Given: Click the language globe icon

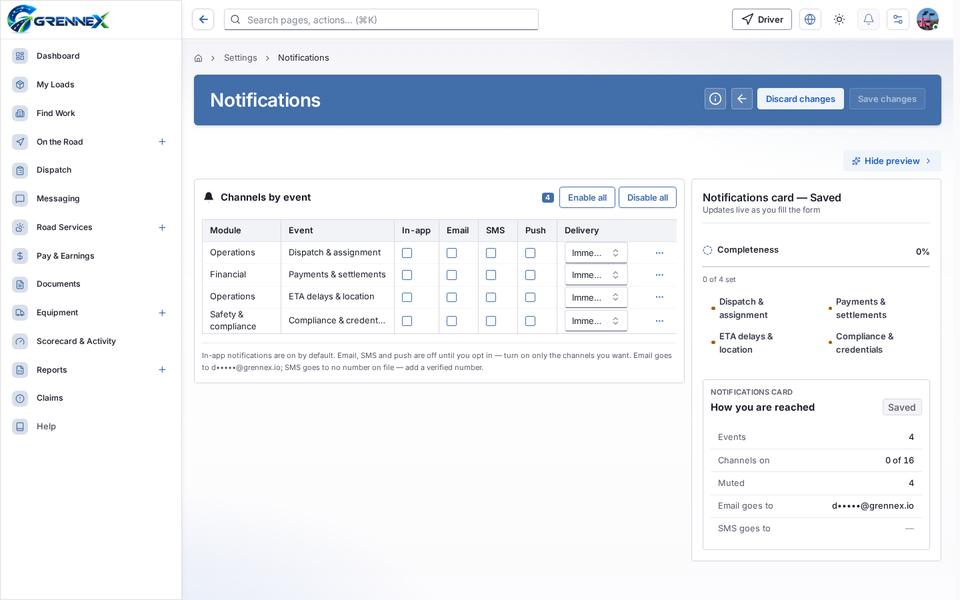Looking at the screenshot, I should [x=809, y=20].
